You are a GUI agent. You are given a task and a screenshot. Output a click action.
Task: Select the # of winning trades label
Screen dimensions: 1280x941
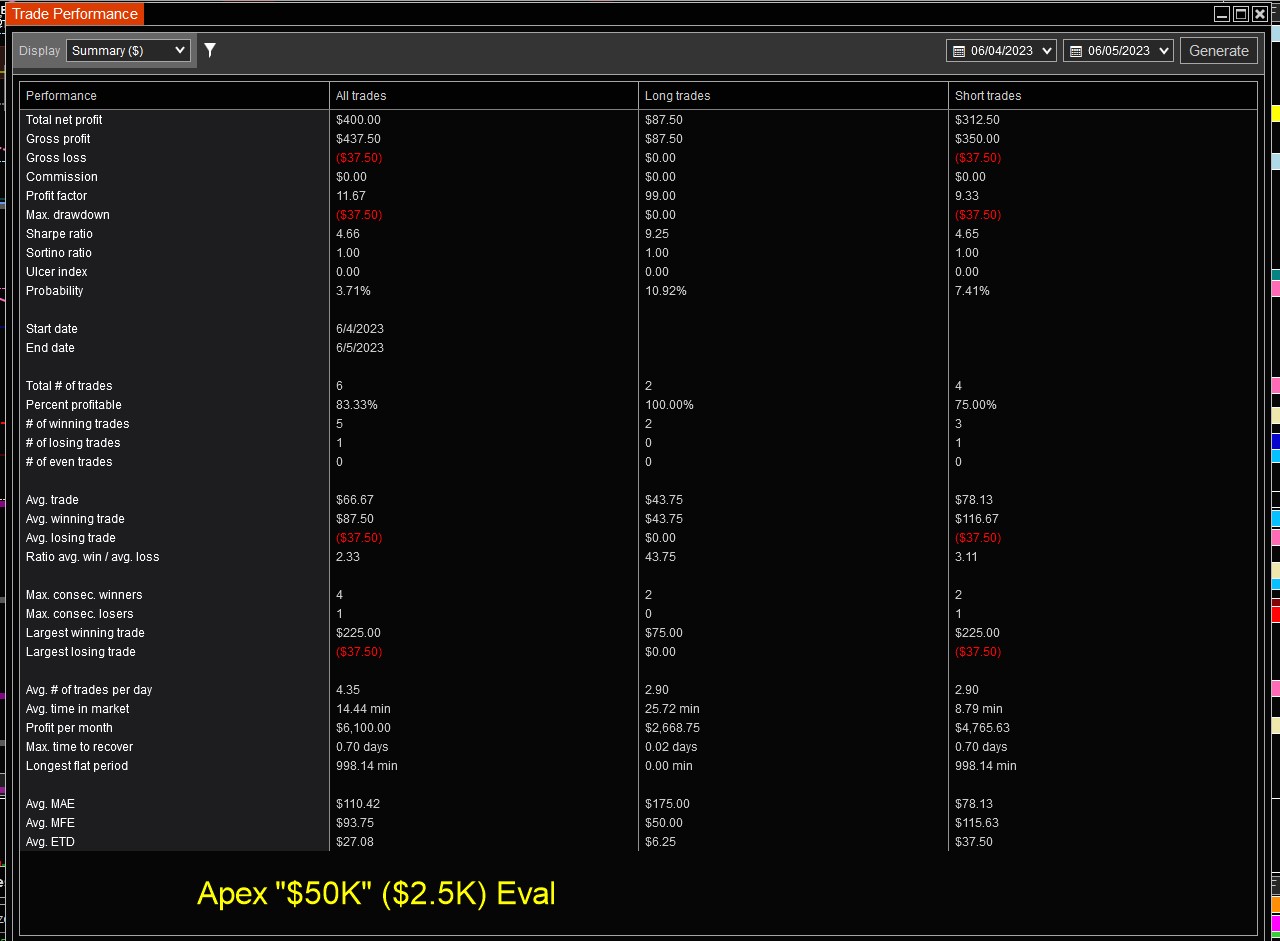[x=78, y=424]
